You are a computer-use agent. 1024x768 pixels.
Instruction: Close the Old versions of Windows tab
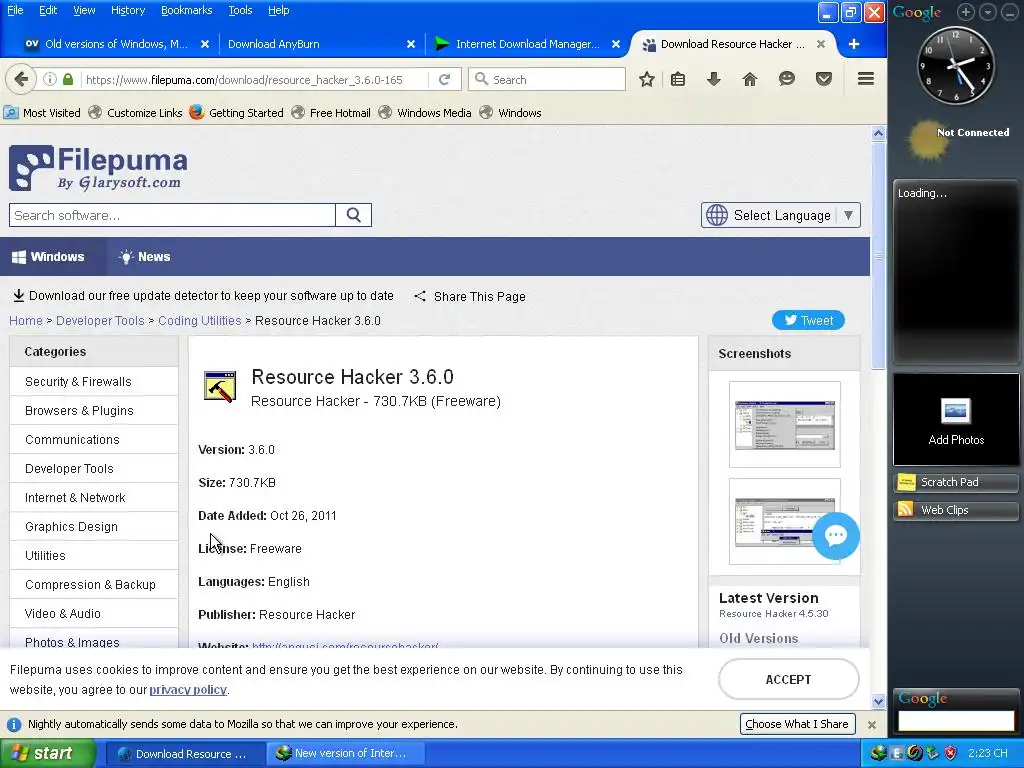(x=205, y=44)
